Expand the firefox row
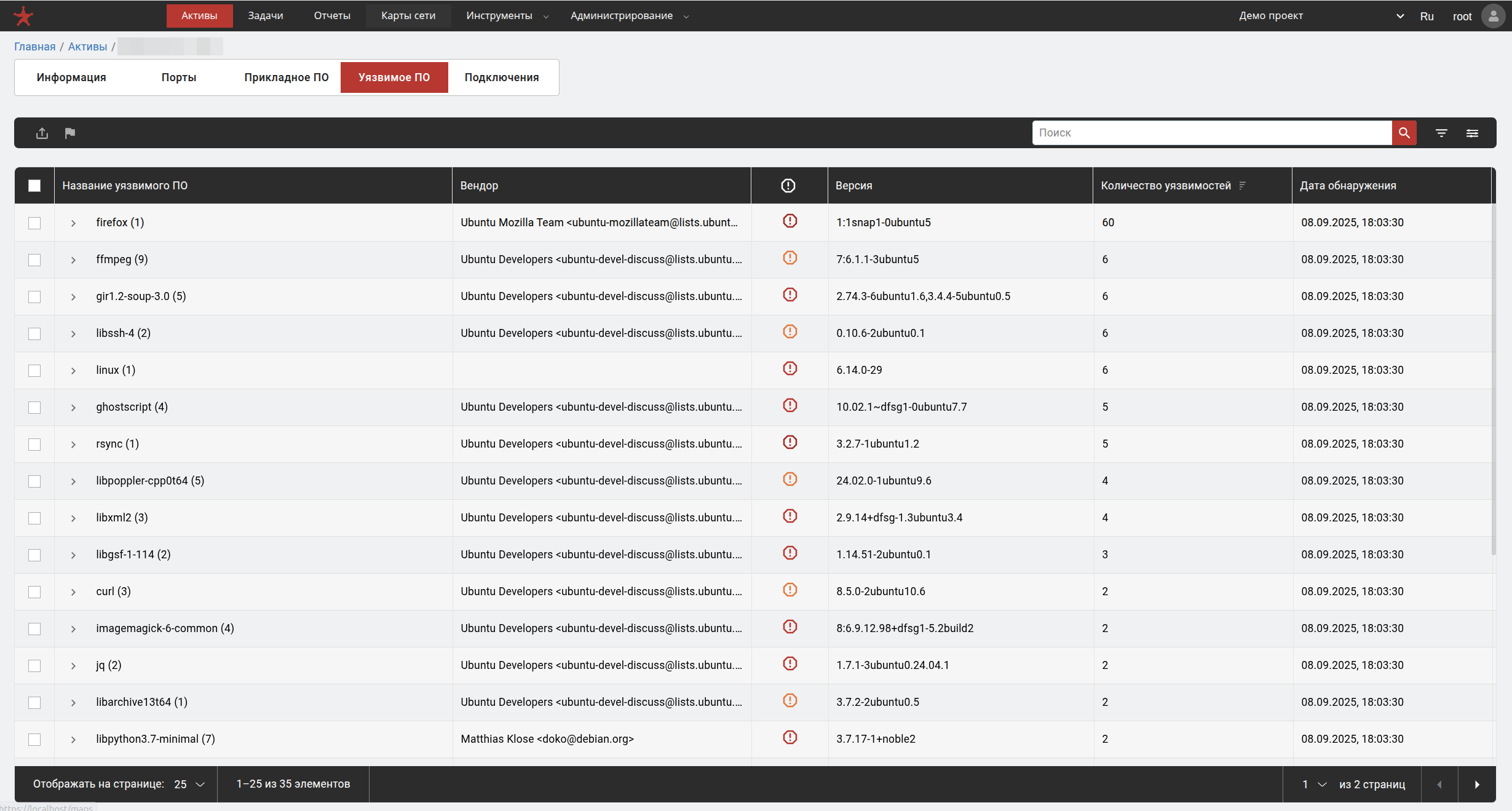 click(x=73, y=223)
